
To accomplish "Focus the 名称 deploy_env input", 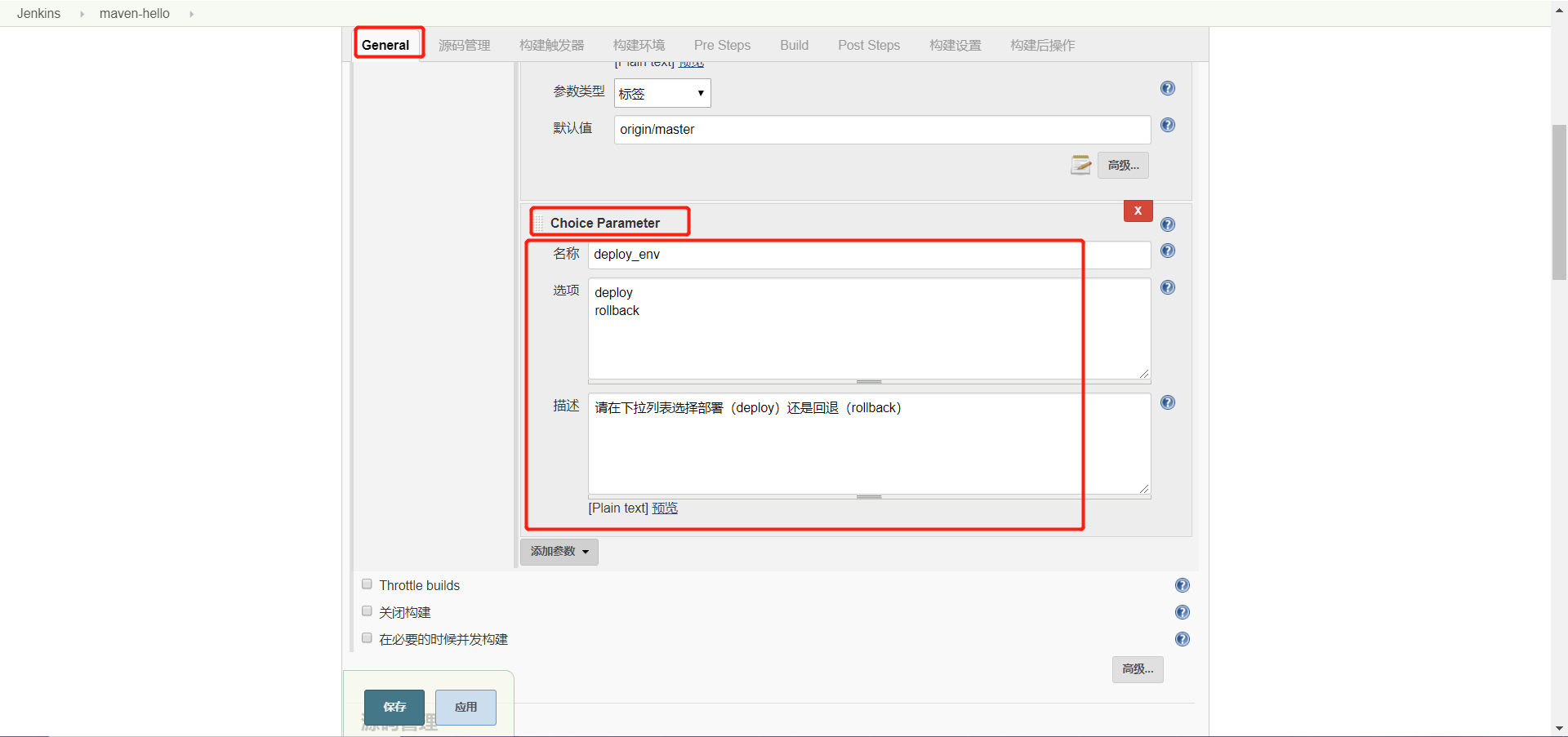I will 869,254.
